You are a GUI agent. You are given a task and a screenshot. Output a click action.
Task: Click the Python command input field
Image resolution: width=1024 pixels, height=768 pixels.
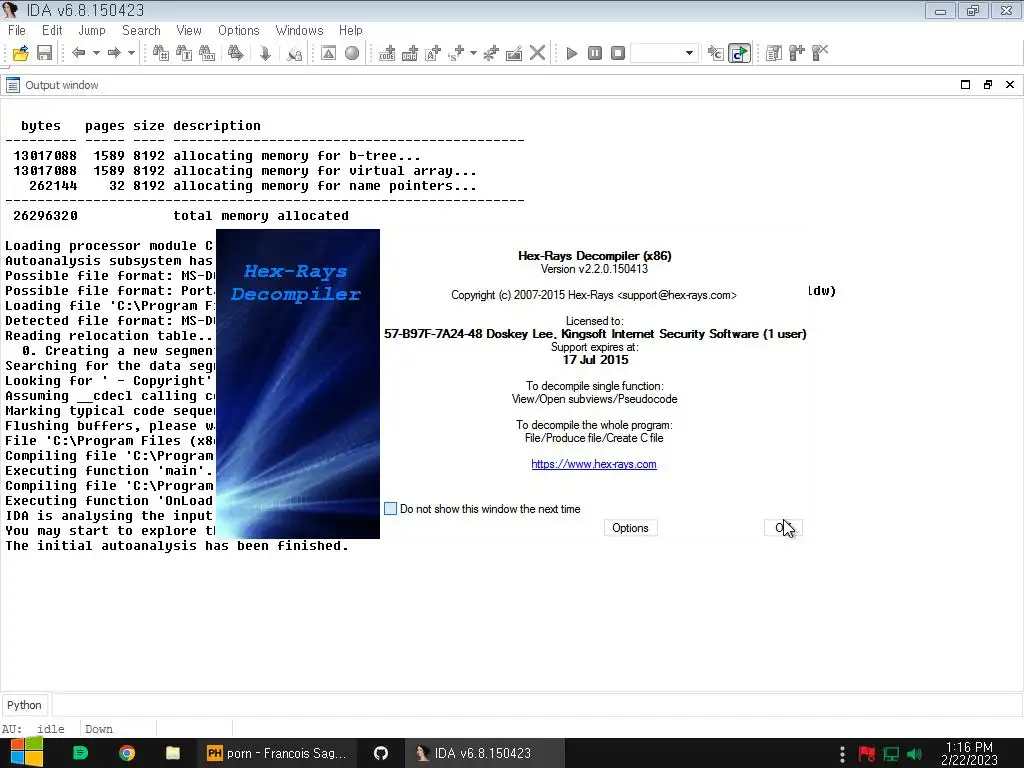coord(537,705)
